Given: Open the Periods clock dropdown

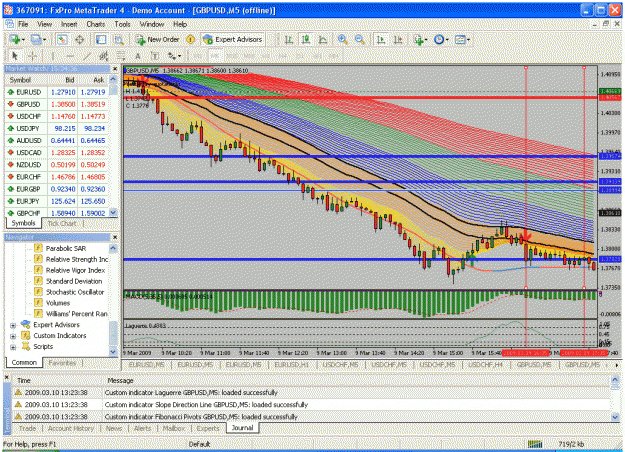Looking at the screenshot, I should (x=441, y=39).
